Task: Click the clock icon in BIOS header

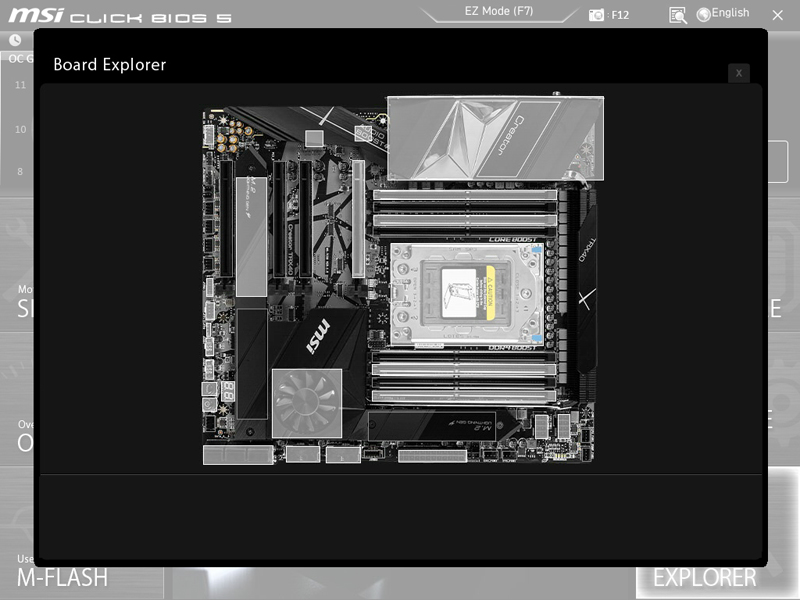Action: click(15, 40)
